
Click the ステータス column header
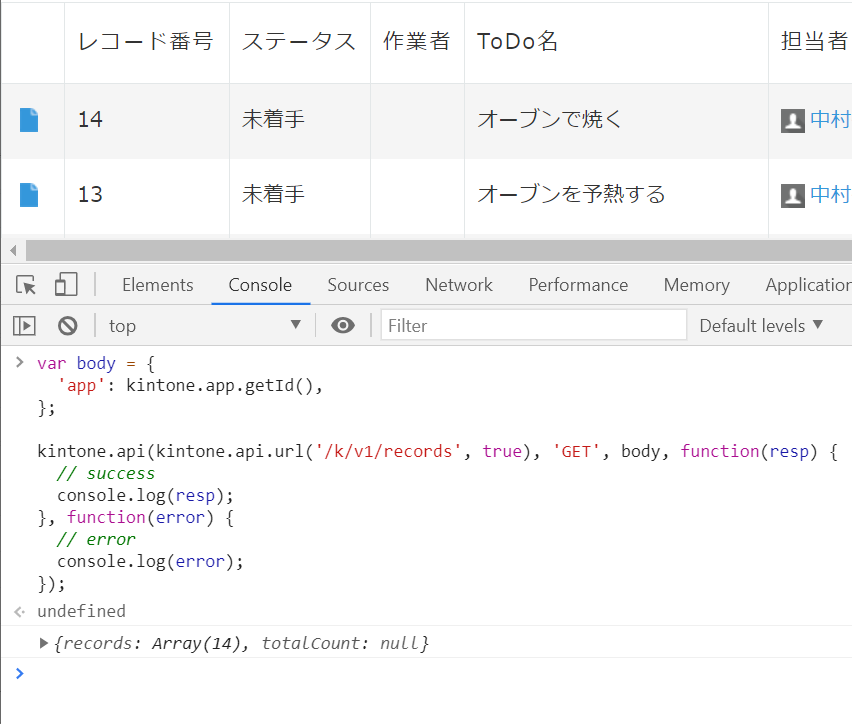pyautogui.click(x=299, y=42)
